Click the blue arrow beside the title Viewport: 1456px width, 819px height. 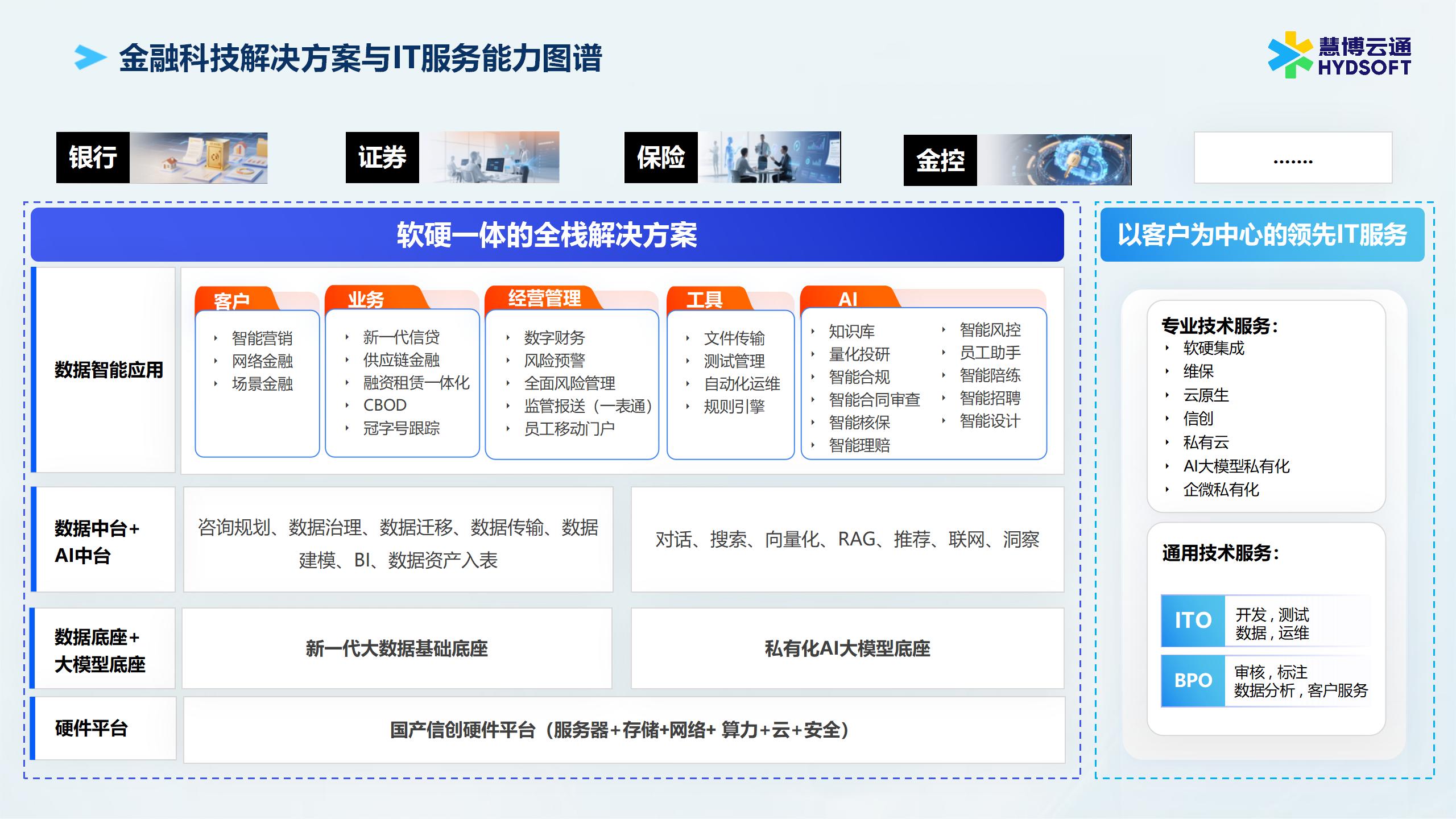click(x=90, y=57)
